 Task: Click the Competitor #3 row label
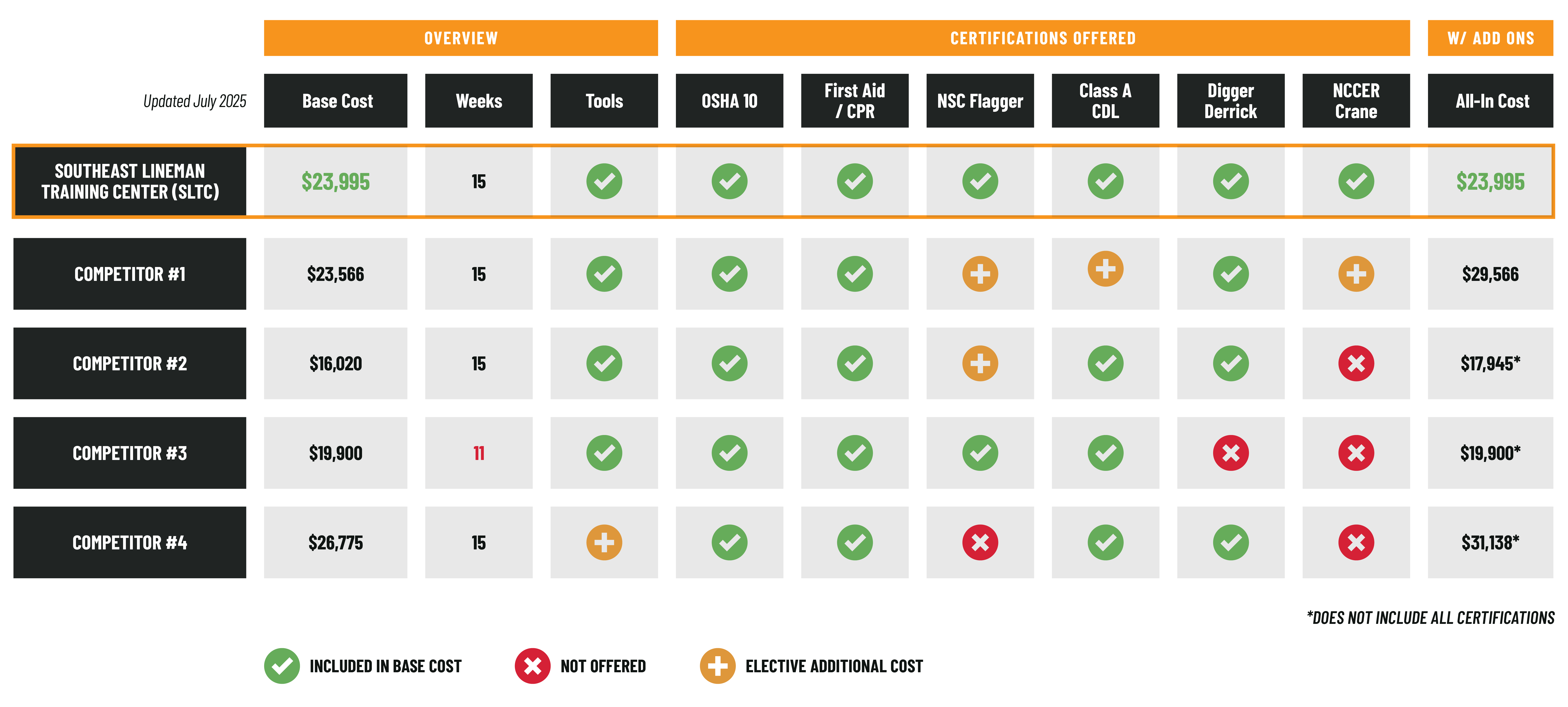130,453
